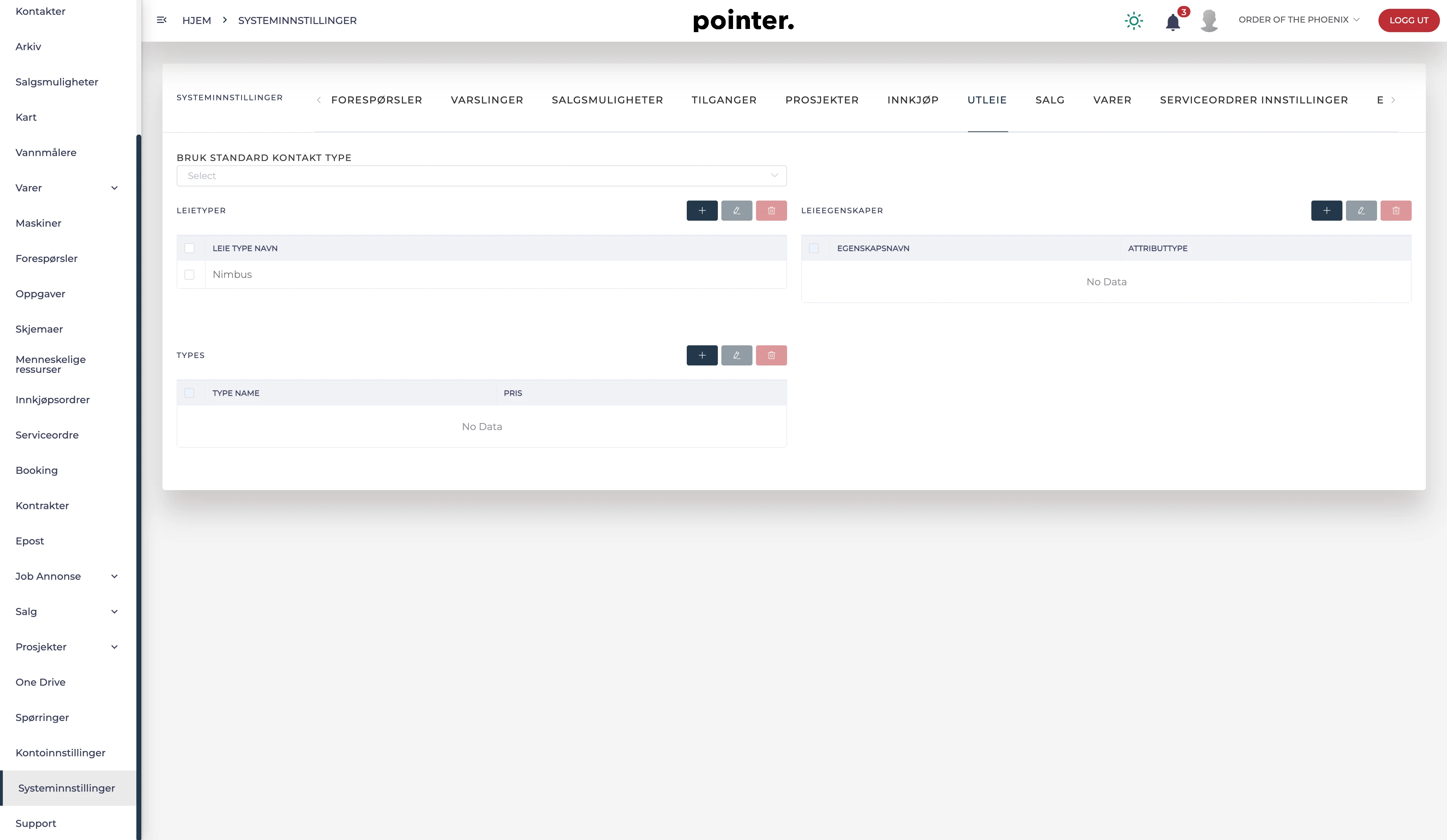The height and width of the screenshot is (840, 1447).
Task: Open One Drive in sidebar
Action: point(40,682)
